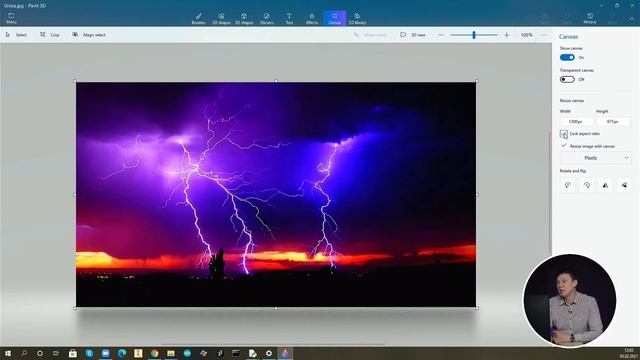Choose the Crop tool

click(50, 35)
